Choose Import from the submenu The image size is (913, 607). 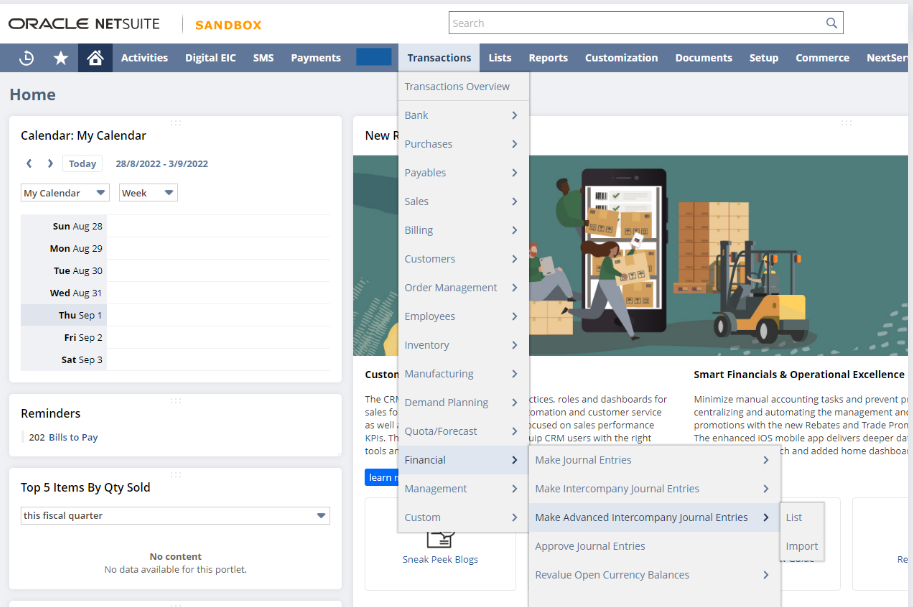[801, 546]
